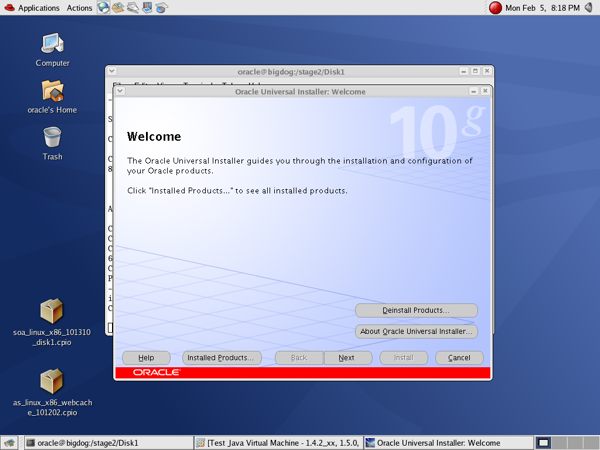This screenshot has width=600, height=450.
Task: Open the spreadsheet panel launcher icon
Action: coord(161,7)
